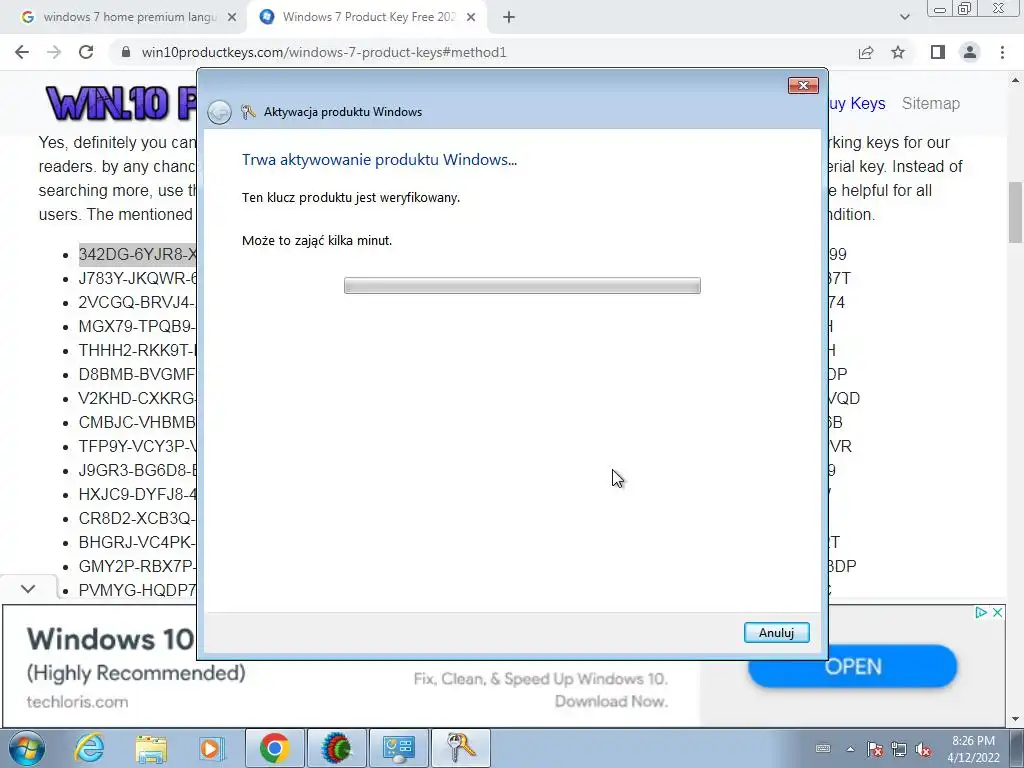
Task: Close the Aktywacja produktu Windows dialog
Action: [803, 86]
